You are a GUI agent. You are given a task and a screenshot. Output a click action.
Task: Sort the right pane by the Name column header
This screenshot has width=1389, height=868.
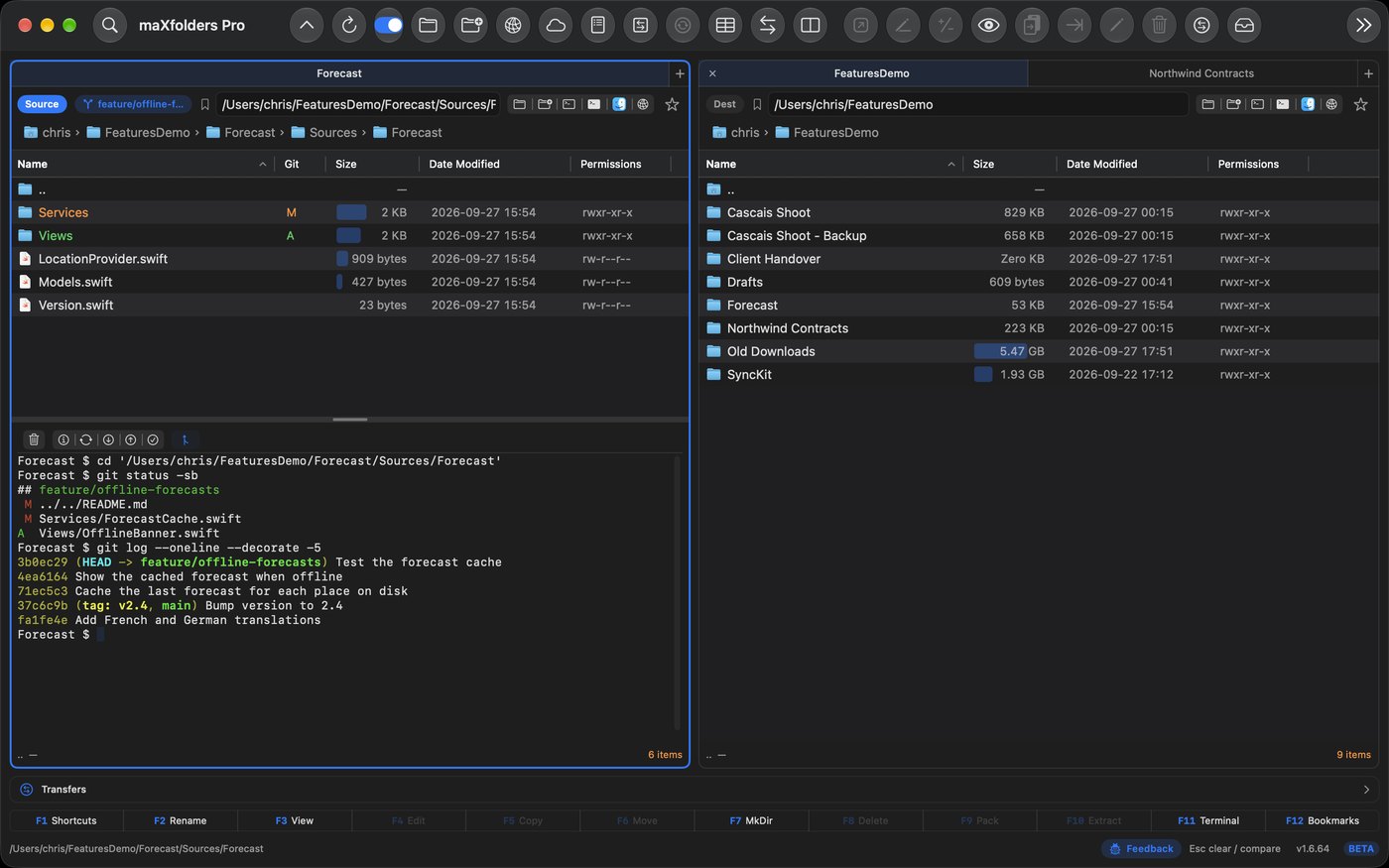point(830,164)
